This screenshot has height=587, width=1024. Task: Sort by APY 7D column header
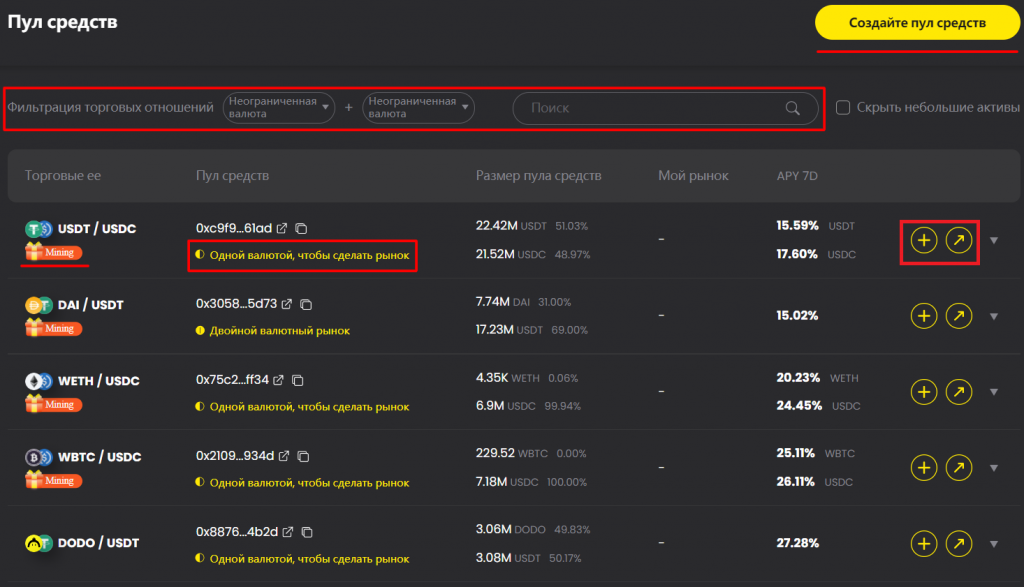[796, 176]
